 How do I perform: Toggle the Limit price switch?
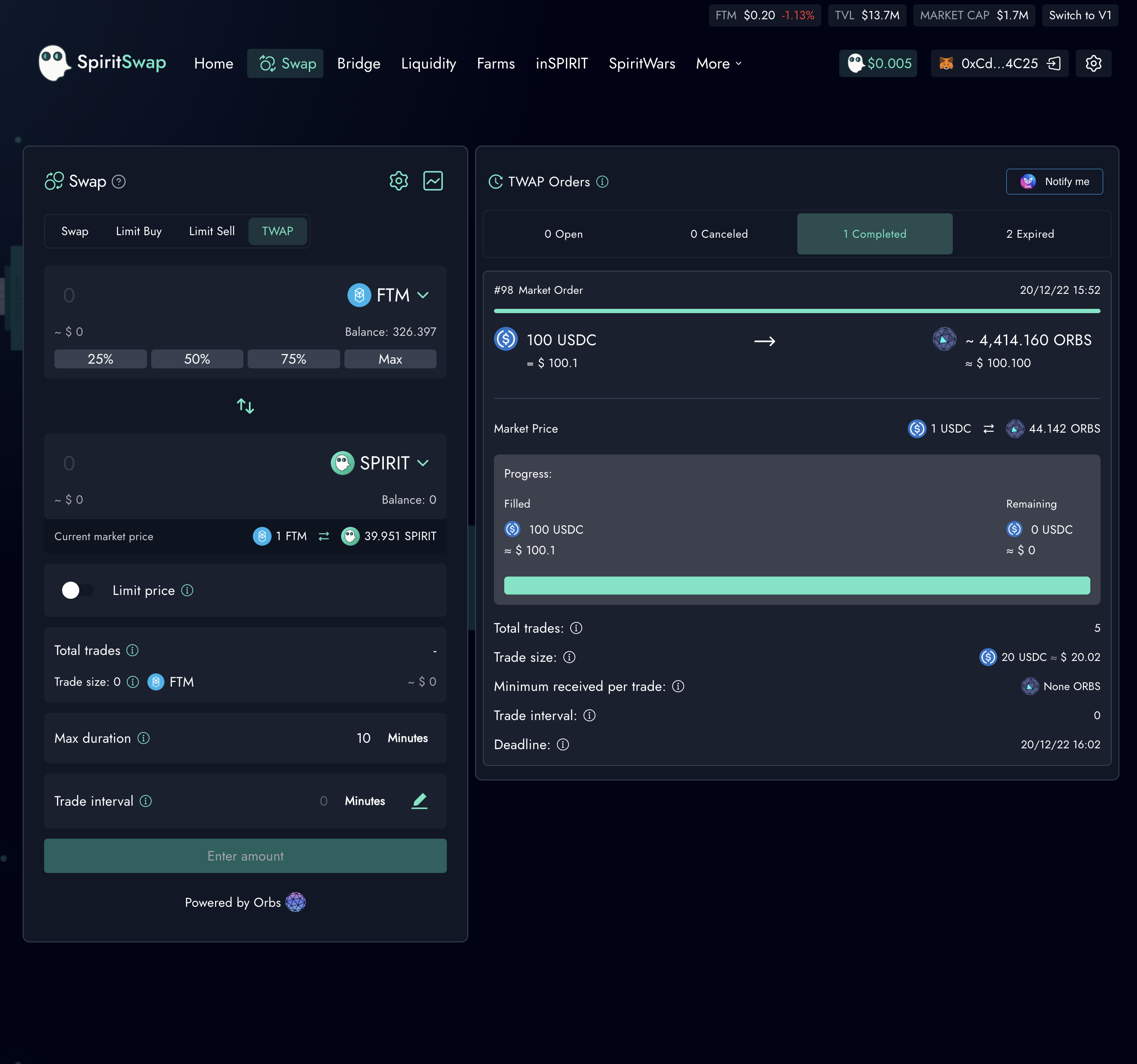(77, 591)
